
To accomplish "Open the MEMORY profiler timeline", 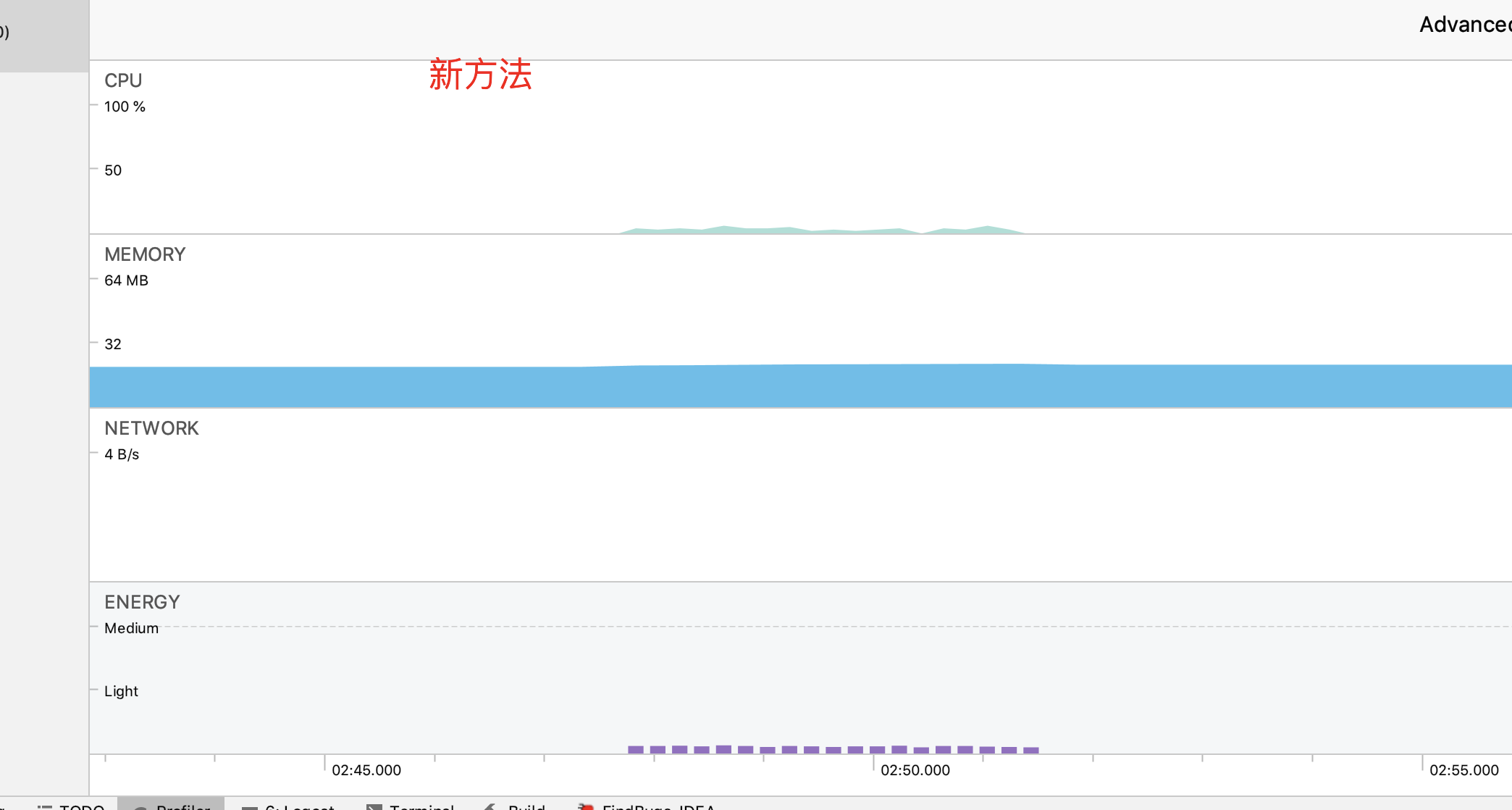I will 800,321.
